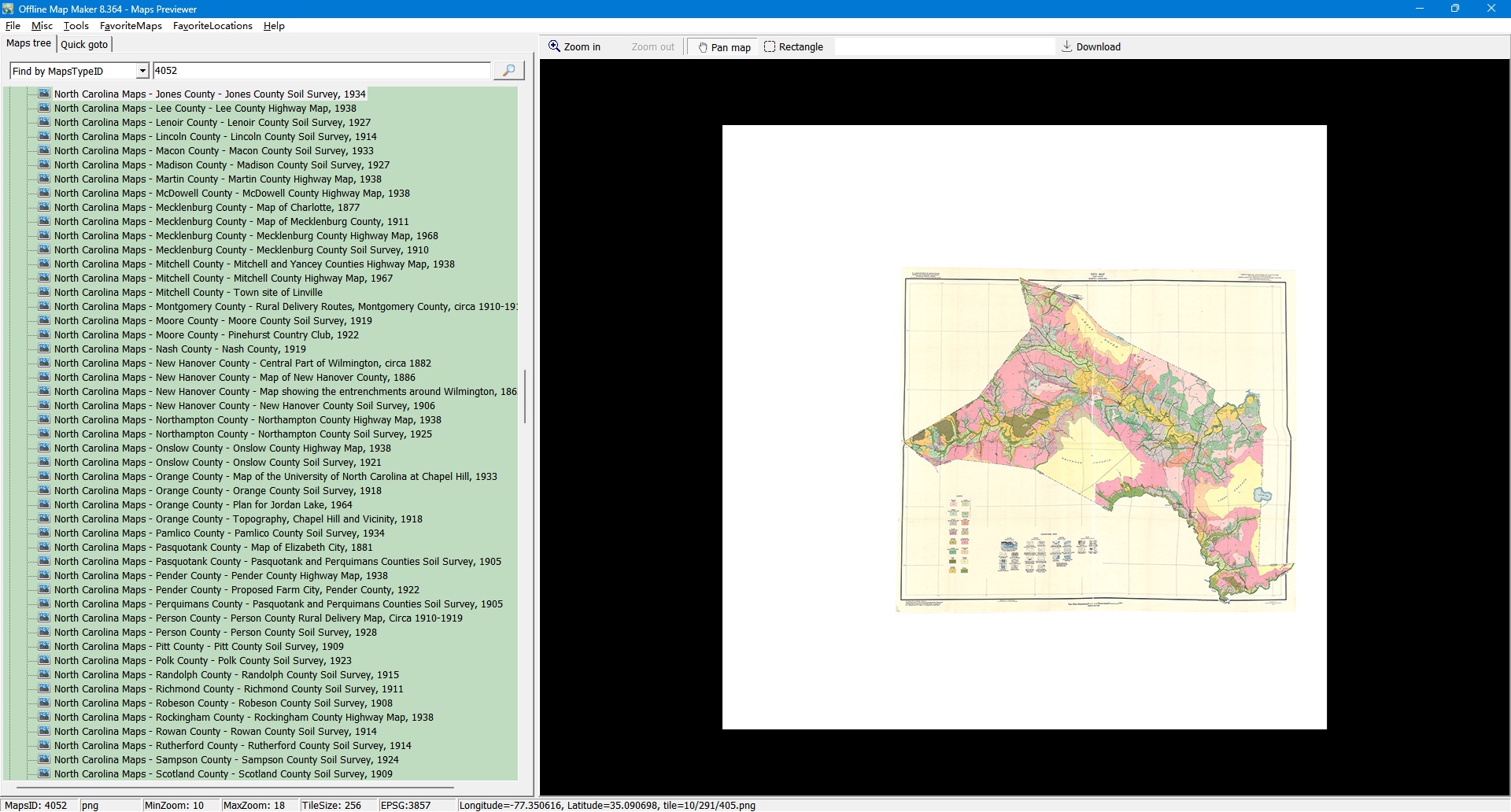Click the Download arrow button
Screen dimensions: 1511x812
point(1091,47)
